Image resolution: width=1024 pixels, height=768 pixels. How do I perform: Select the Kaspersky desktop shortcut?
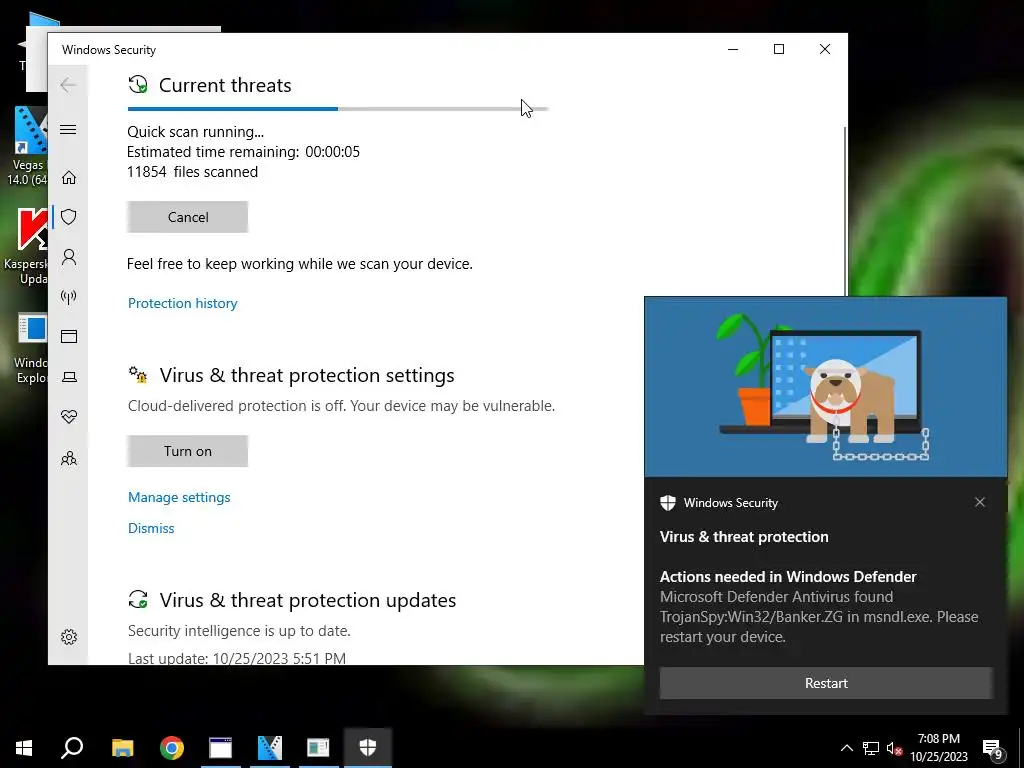coord(26,246)
